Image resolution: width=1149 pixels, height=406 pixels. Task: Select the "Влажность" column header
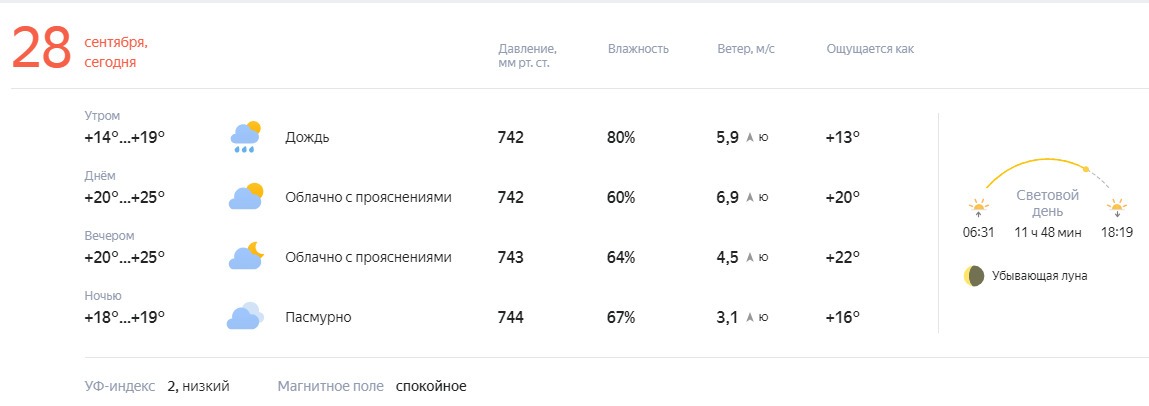638,49
